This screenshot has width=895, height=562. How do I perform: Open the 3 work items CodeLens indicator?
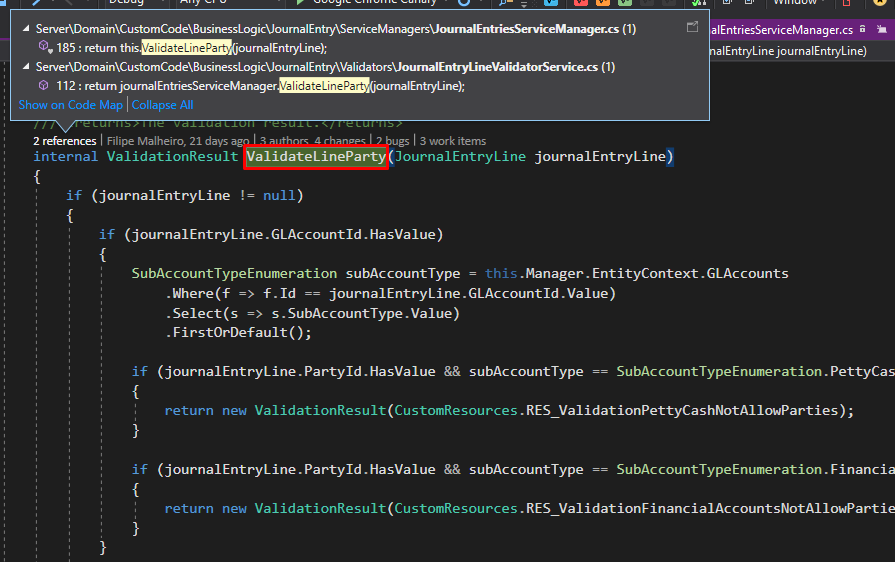pos(453,141)
